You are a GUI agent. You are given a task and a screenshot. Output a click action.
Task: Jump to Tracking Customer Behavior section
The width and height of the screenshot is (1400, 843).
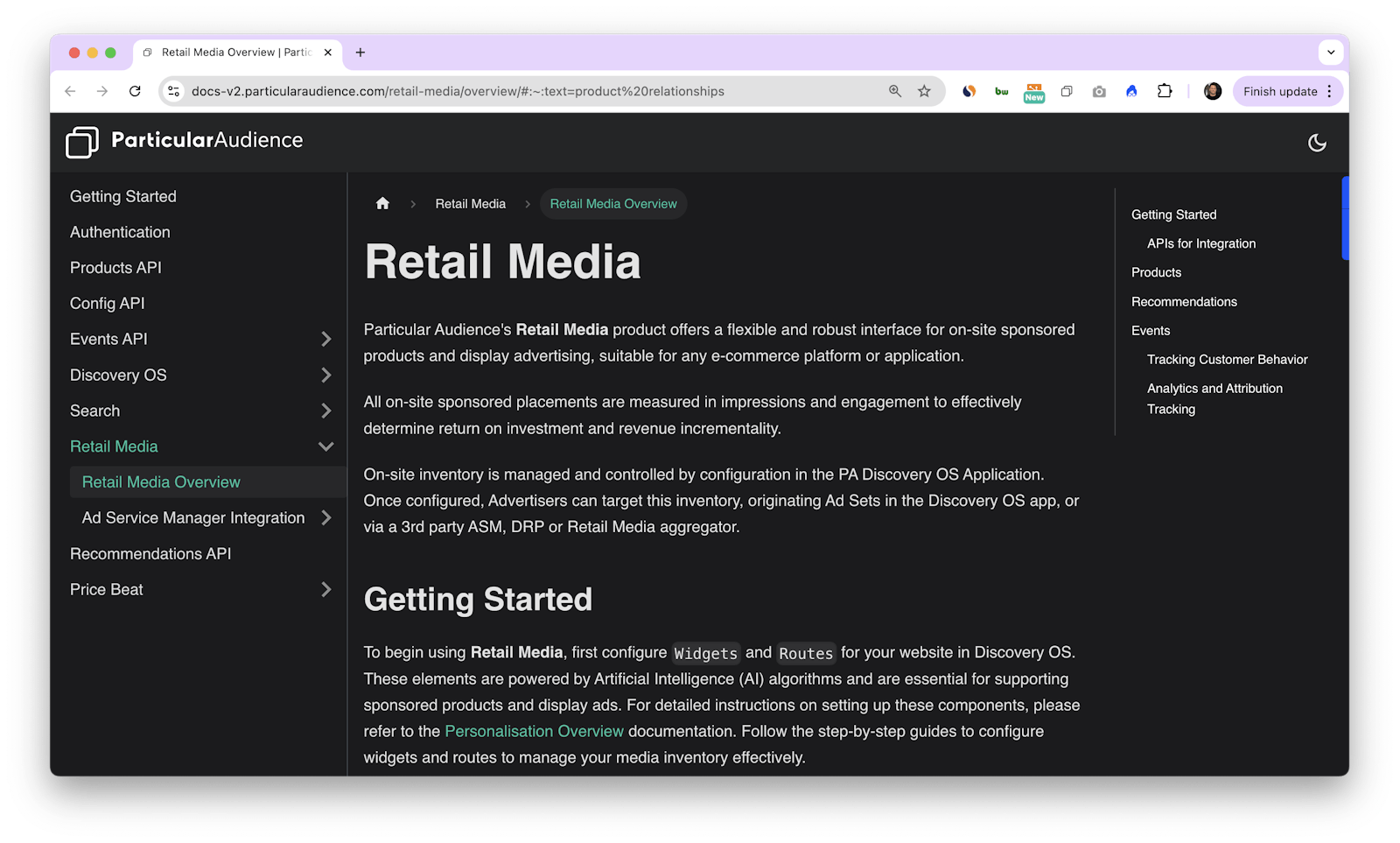pyautogui.click(x=1227, y=360)
